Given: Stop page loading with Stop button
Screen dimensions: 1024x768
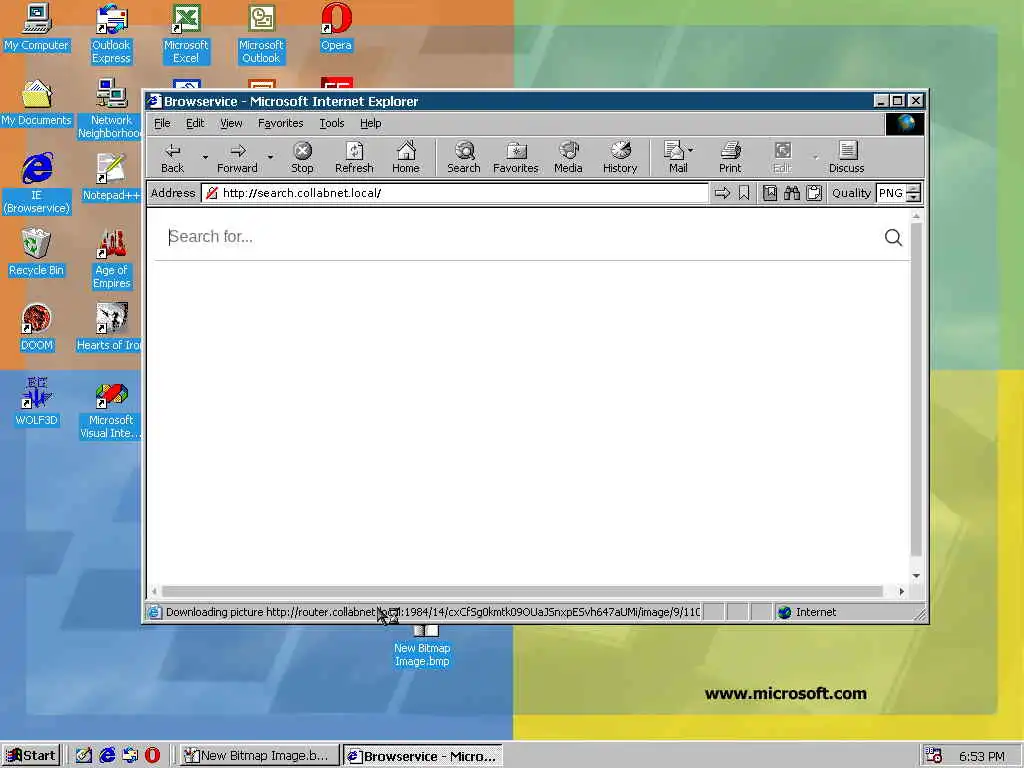Looking at the screenshot, I should tap(302, 157).
